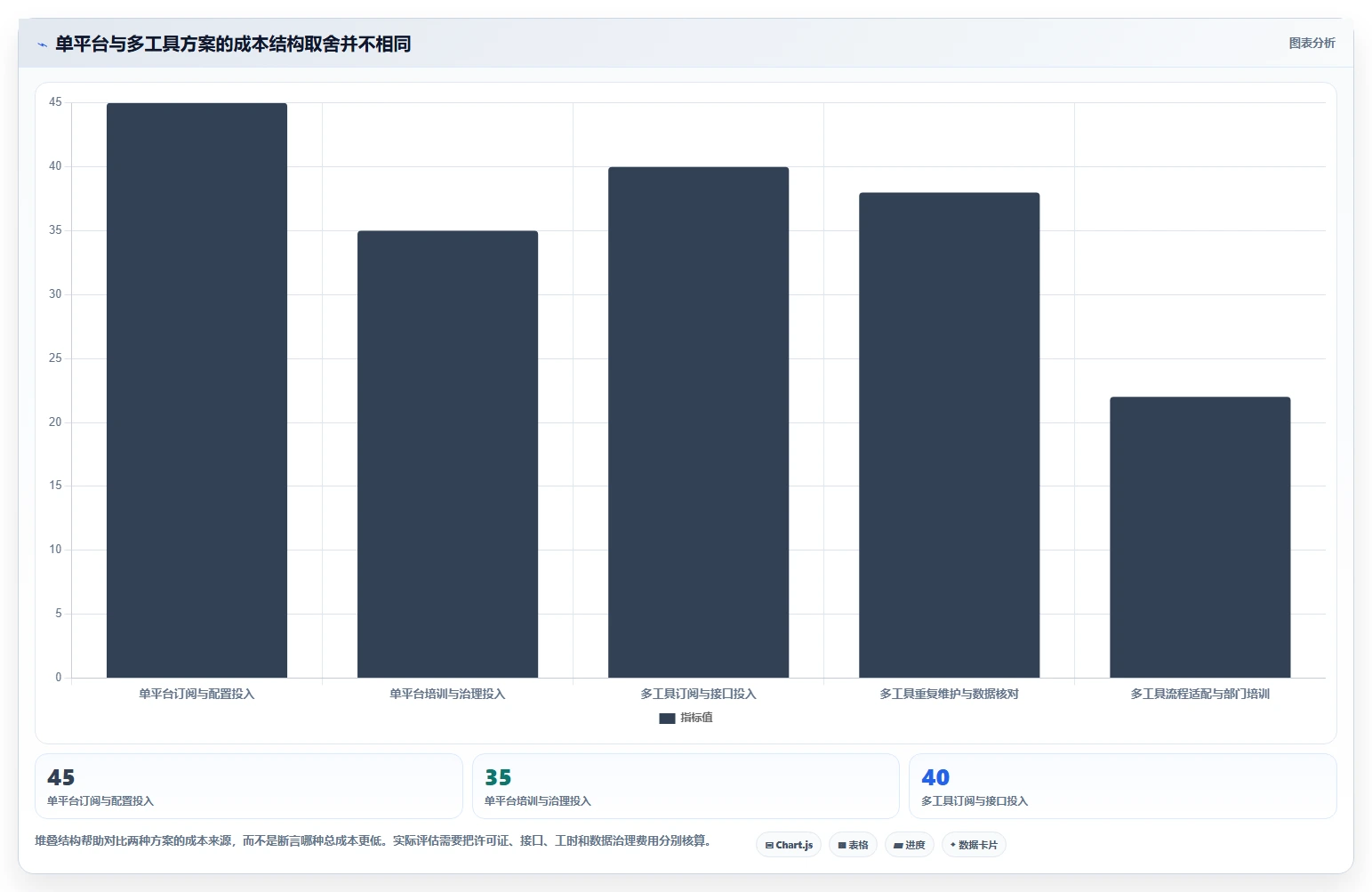Click the Chart.js tag
Screen dimensions: 1372x892
click(x=789, y=845)
